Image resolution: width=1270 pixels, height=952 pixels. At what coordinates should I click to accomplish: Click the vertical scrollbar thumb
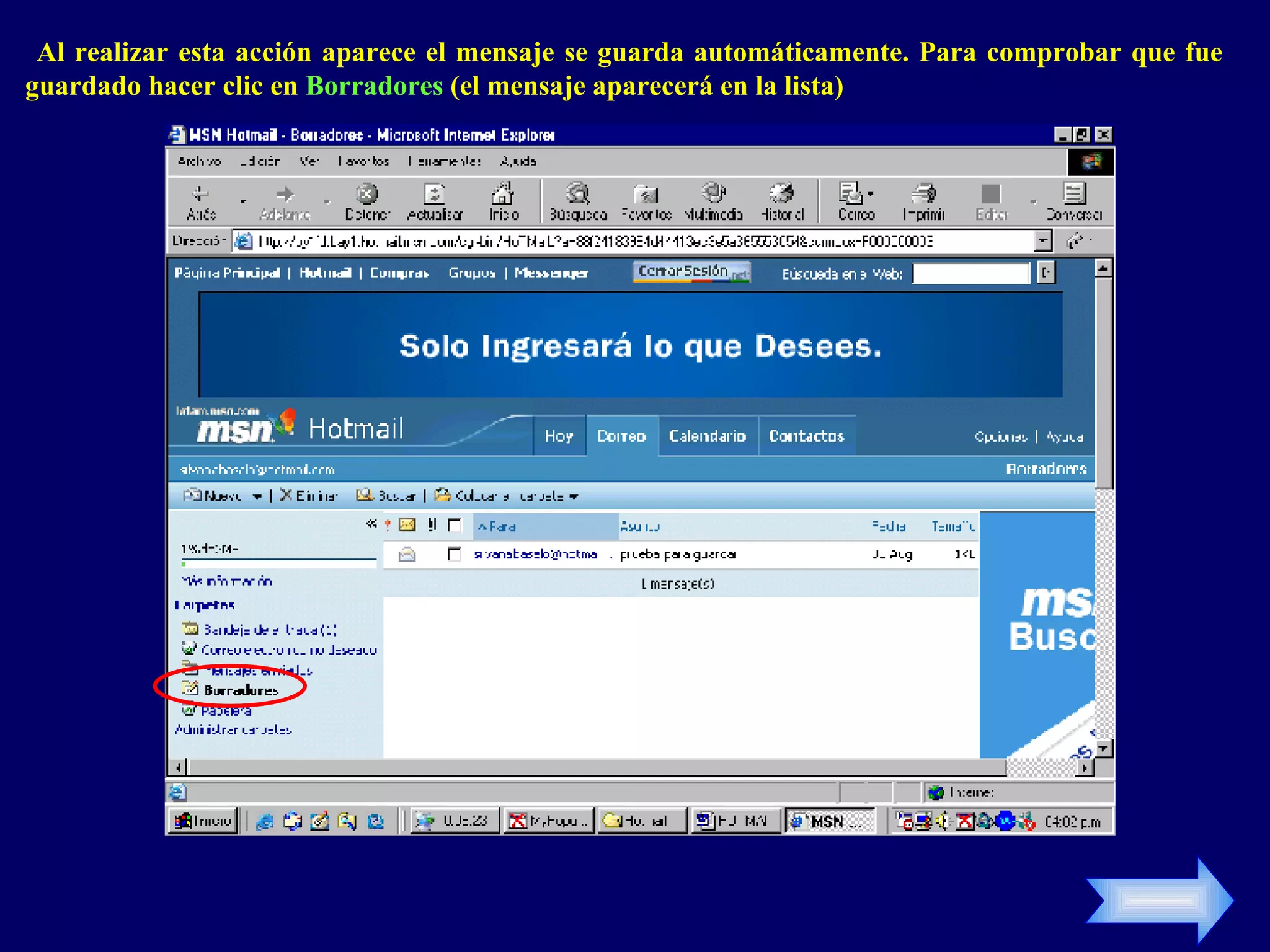pos(1103,382)
